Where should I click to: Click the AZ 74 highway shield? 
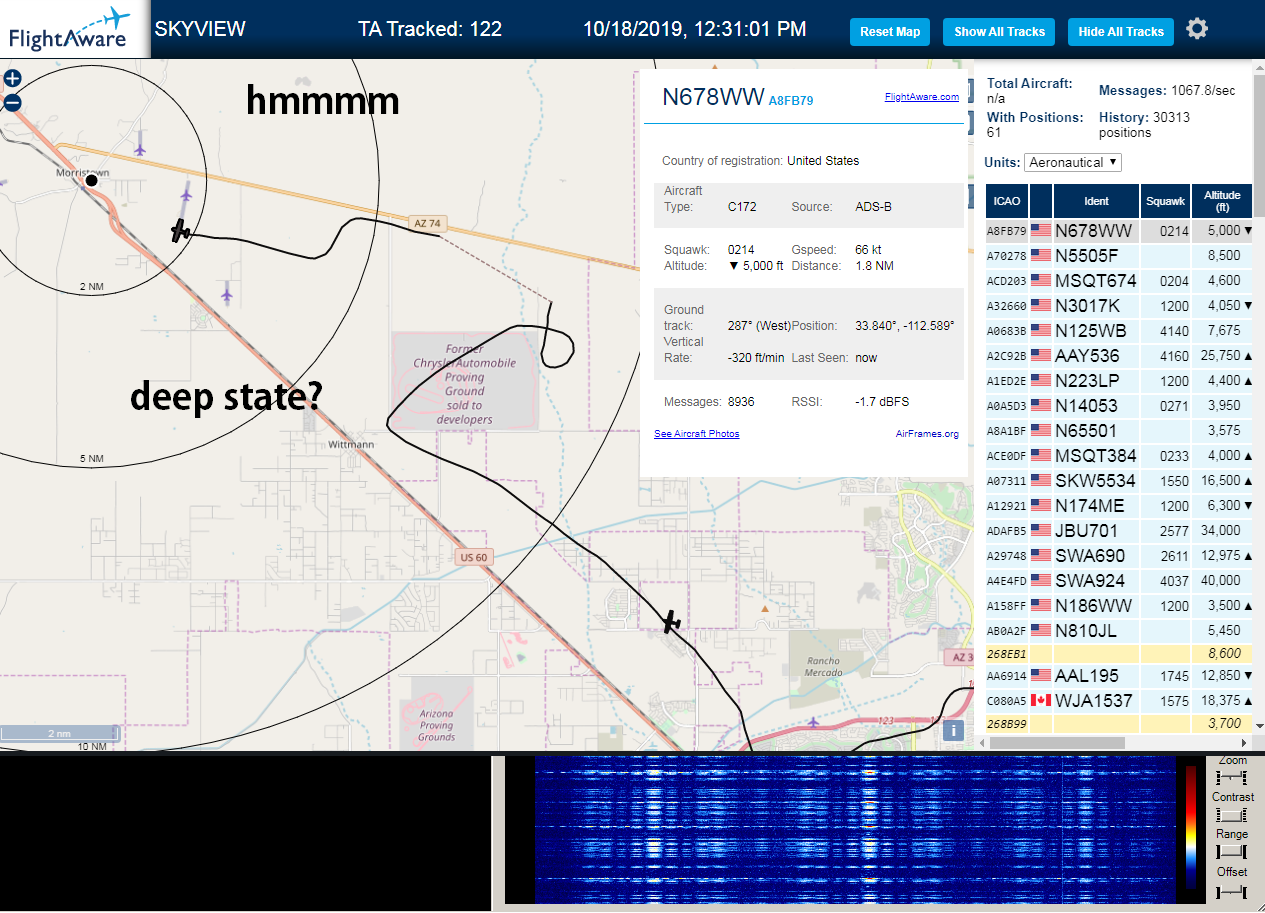coord(426,223)
